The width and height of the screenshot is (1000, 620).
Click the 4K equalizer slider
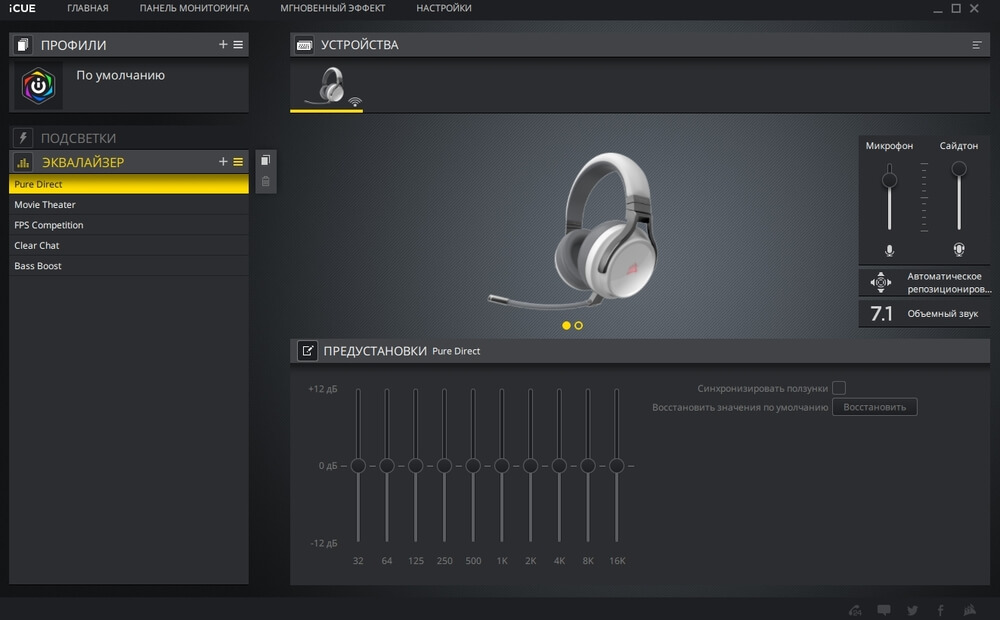pos(559,466)
